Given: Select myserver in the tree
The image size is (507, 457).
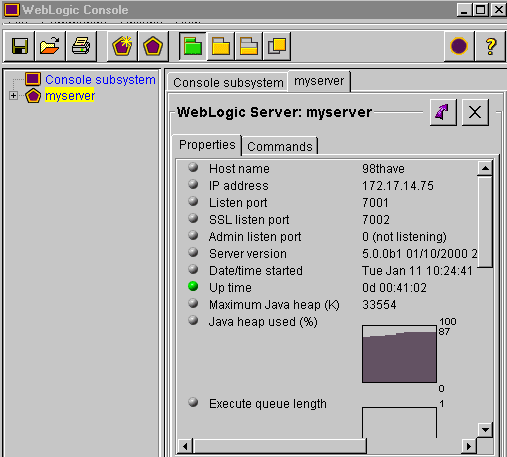Looking at the screenshot, I should coord(70,96).
